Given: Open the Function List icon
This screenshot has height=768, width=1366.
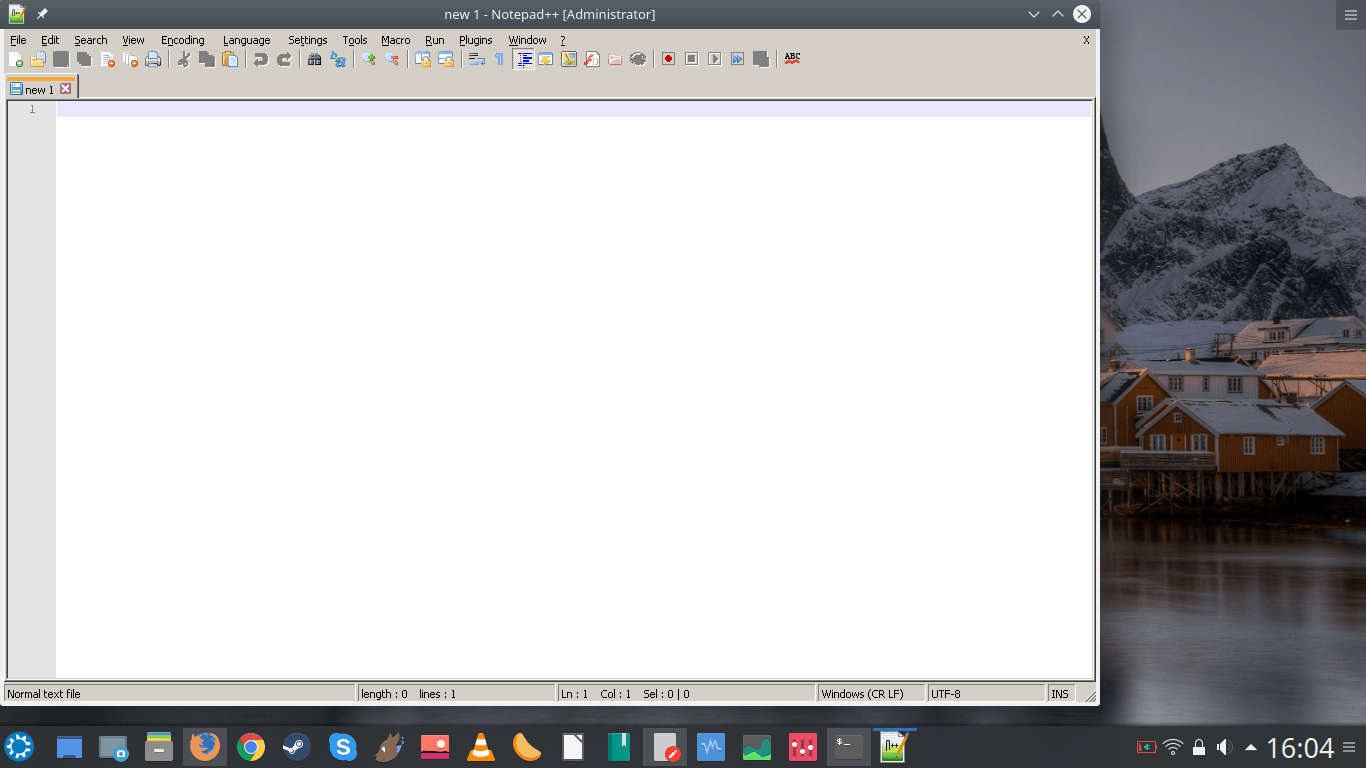Looking at the screenshot, I should [x=592, y=59].
